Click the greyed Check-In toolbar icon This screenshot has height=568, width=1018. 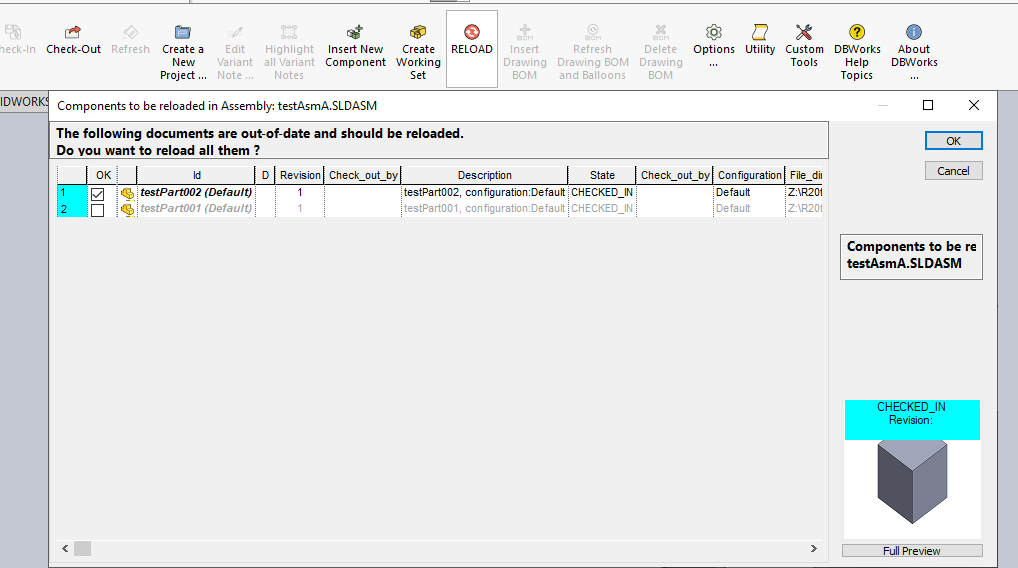pyautogui.click(x=13, y=32)
